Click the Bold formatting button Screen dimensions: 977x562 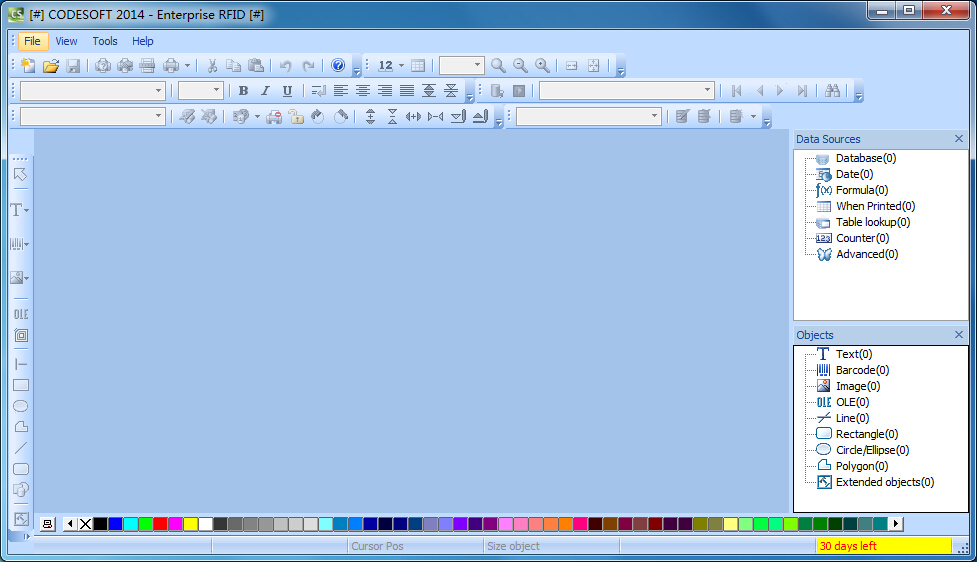243,91
